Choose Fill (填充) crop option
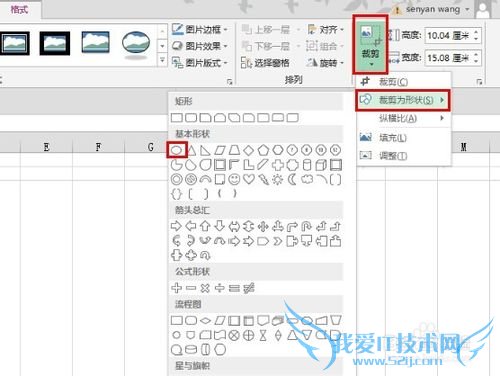This screenshot has width=500, height=376. 404,137
